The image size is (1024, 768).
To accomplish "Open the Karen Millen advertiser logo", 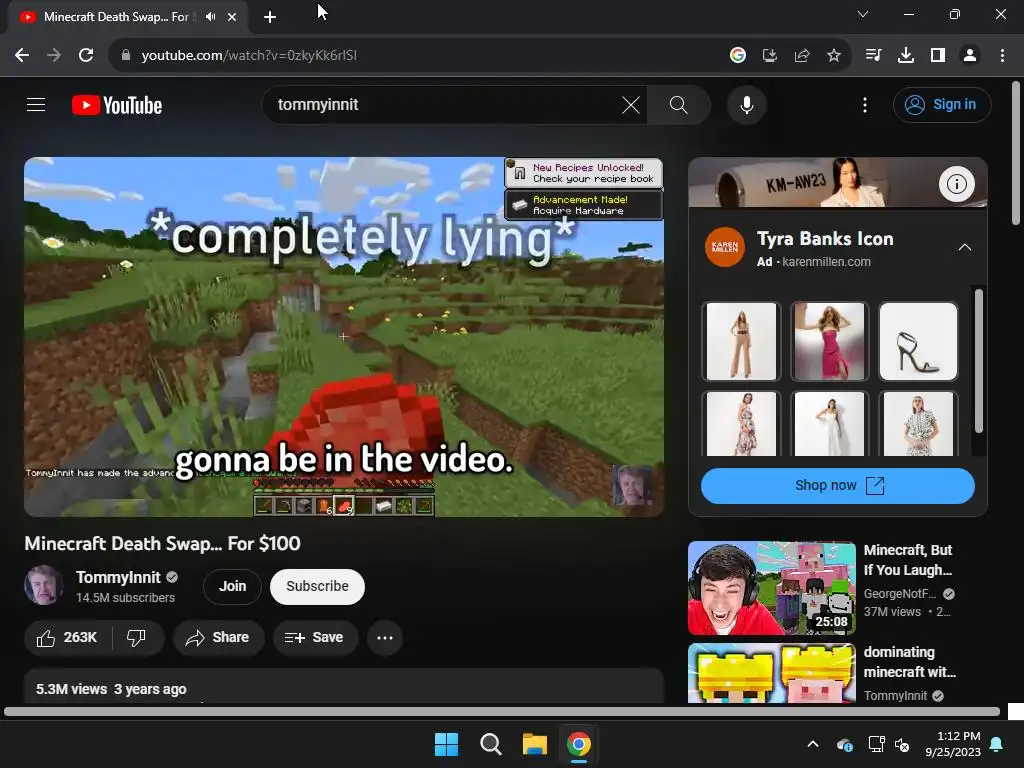I will [724, 248].
